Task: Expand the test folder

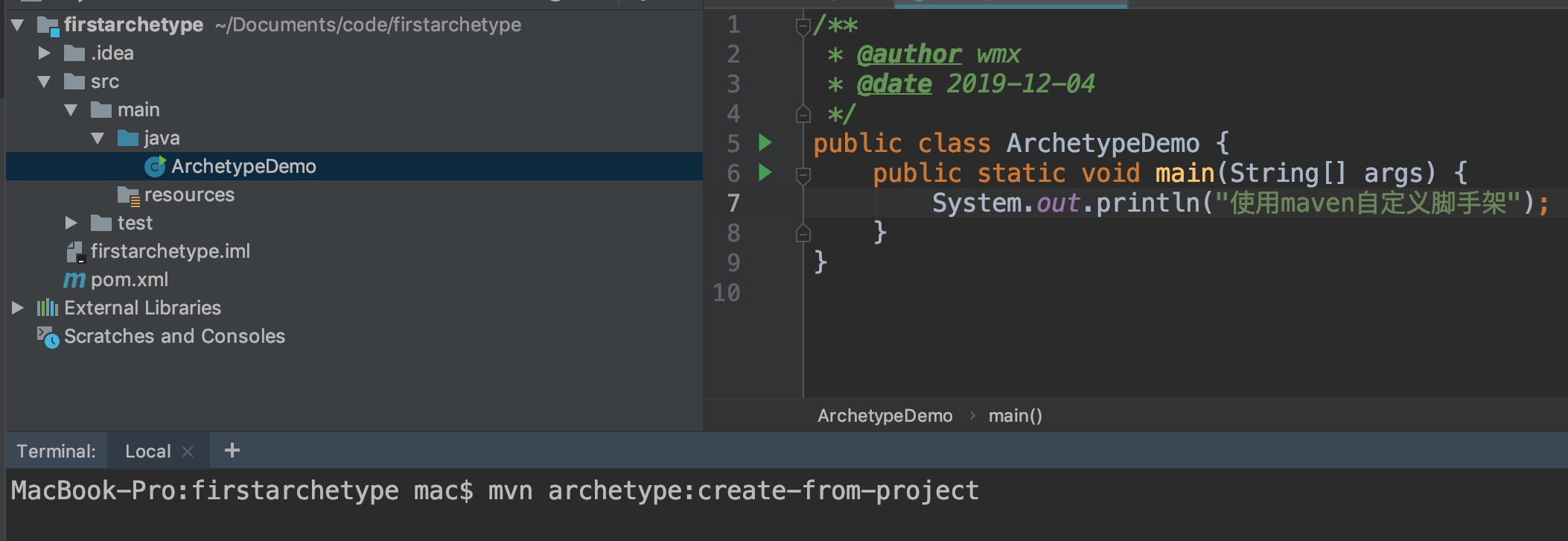Action: [71, 223]
